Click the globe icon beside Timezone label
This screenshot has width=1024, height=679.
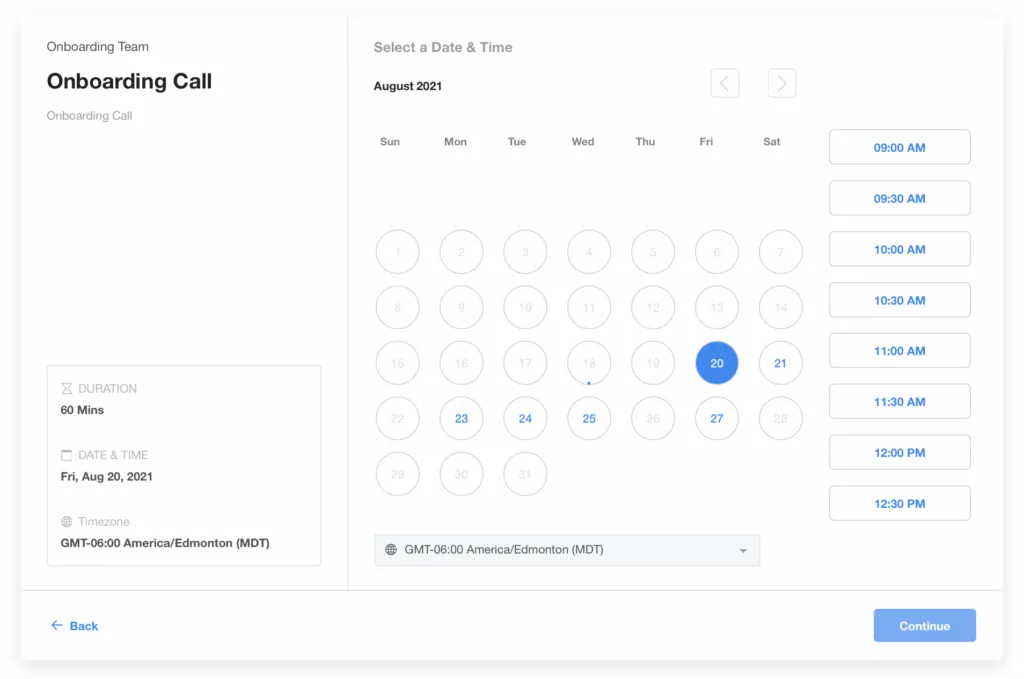[x=66, y=522]
